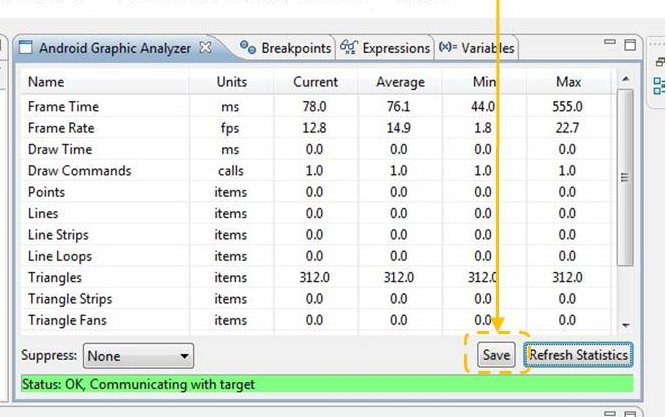Click the Min column header
This screenshot has width=667, height=417.
coord(484,82)
